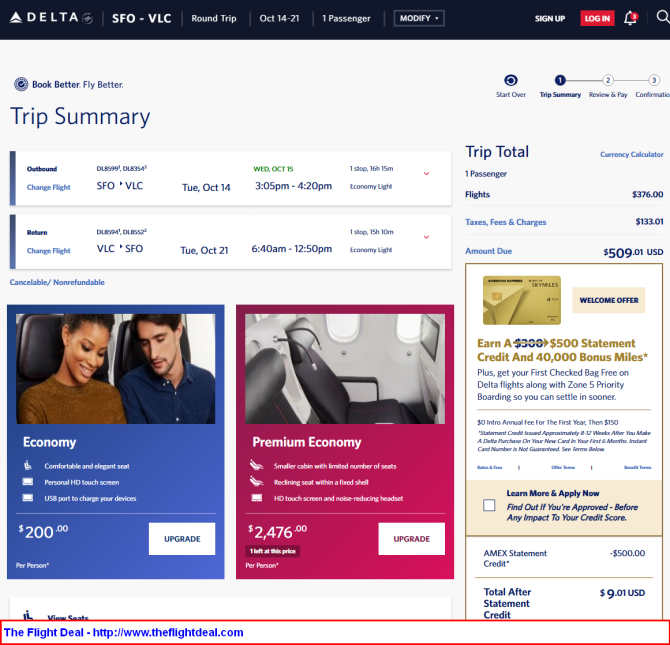Screen dimensions: 670x645
Task: Click the $509.01 USD amount
Action: click(x=633, y=252)
